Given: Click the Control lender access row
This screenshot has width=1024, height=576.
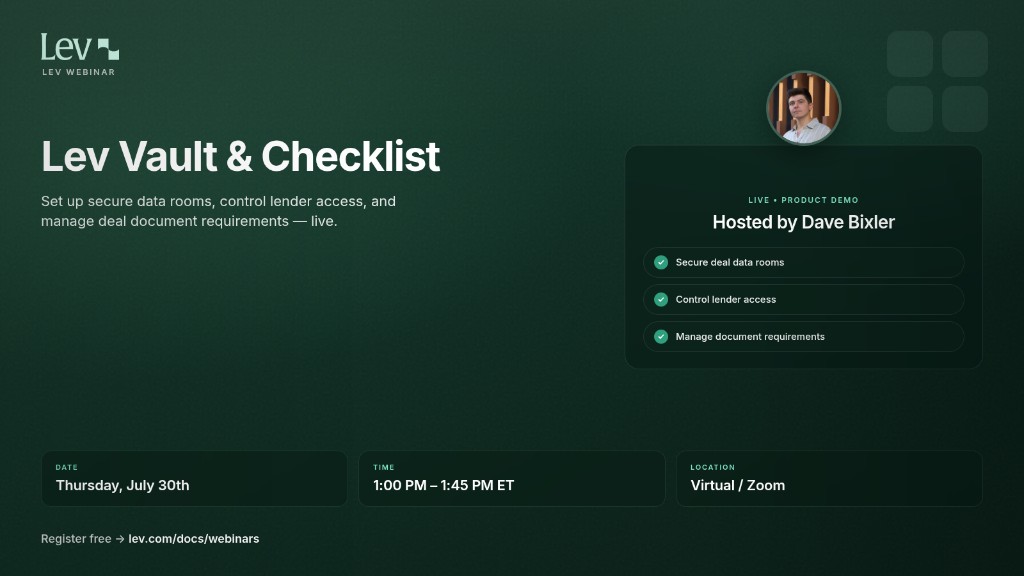Looking at the screenshot, I should pos(803,300).
